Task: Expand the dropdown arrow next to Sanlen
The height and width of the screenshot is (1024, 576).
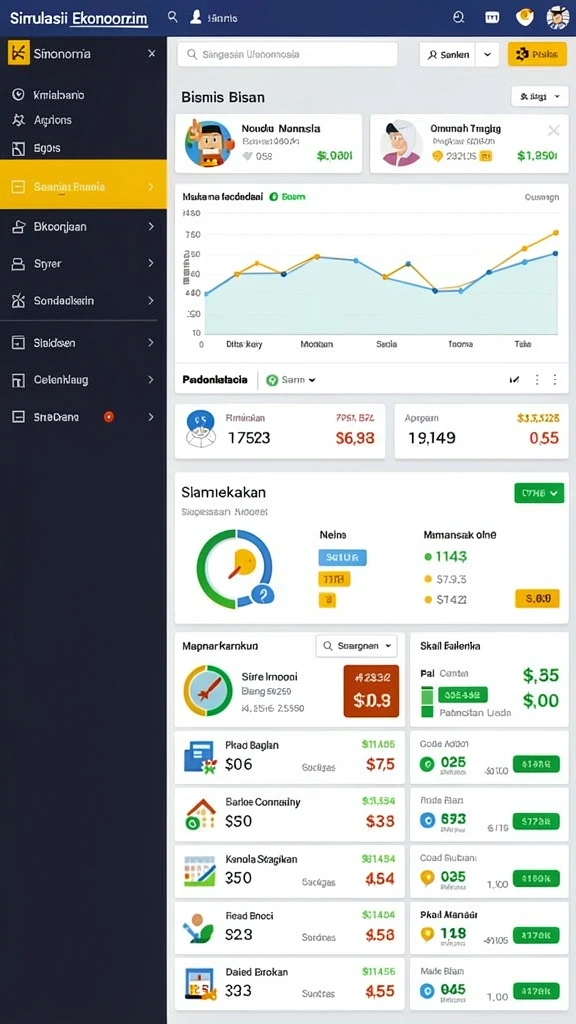Action: tap(487, 55)
